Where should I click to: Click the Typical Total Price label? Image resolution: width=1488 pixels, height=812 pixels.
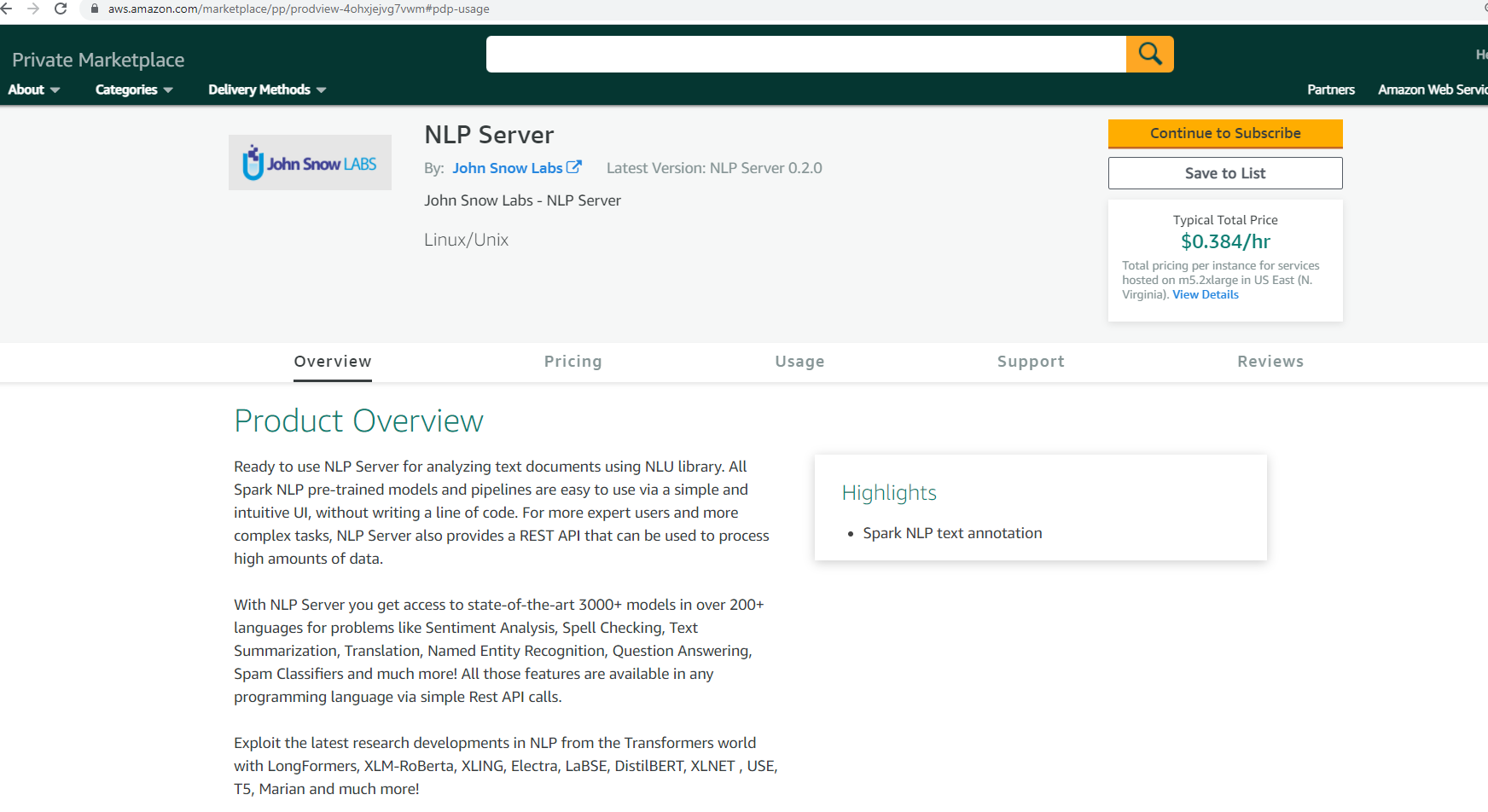click(x=1225, y=220)
